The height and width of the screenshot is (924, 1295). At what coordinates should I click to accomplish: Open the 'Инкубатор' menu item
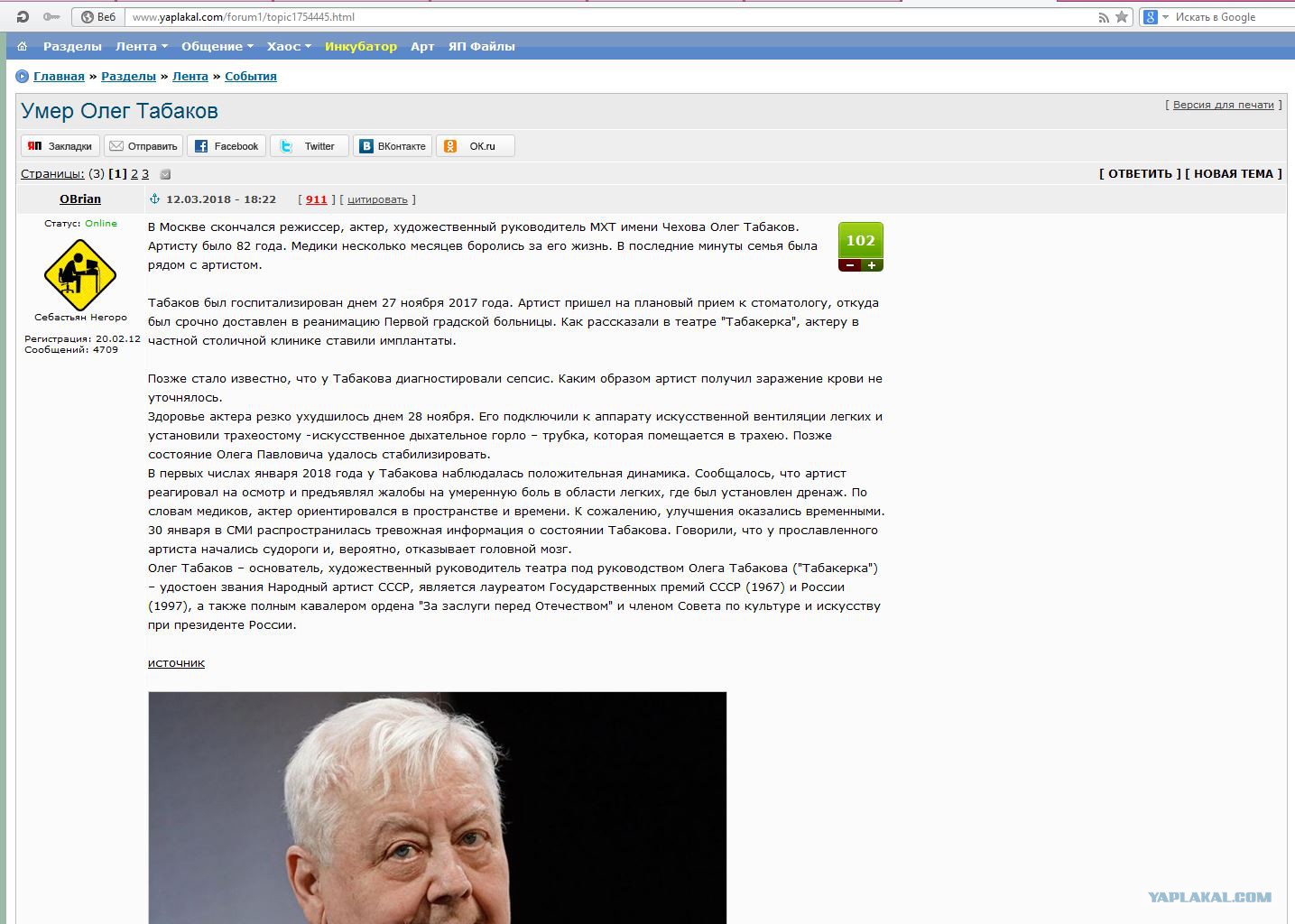(361, 46)
